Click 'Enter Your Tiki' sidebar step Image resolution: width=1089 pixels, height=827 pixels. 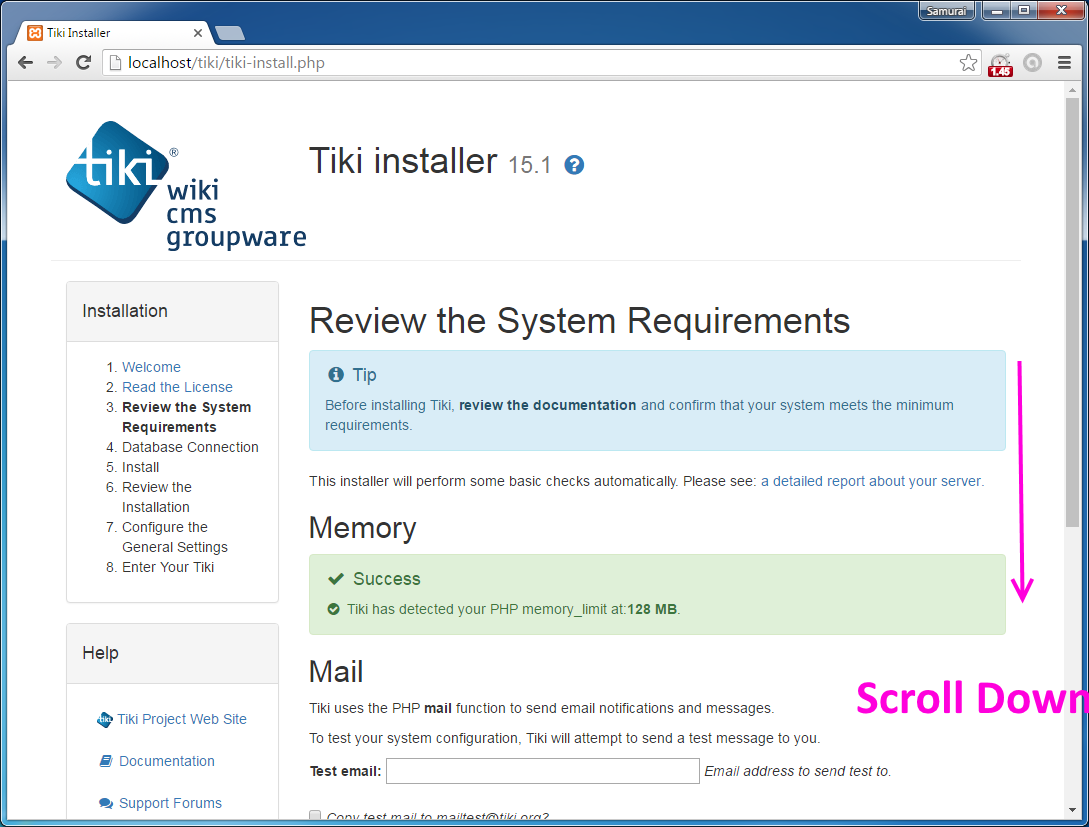coord(168,567)
